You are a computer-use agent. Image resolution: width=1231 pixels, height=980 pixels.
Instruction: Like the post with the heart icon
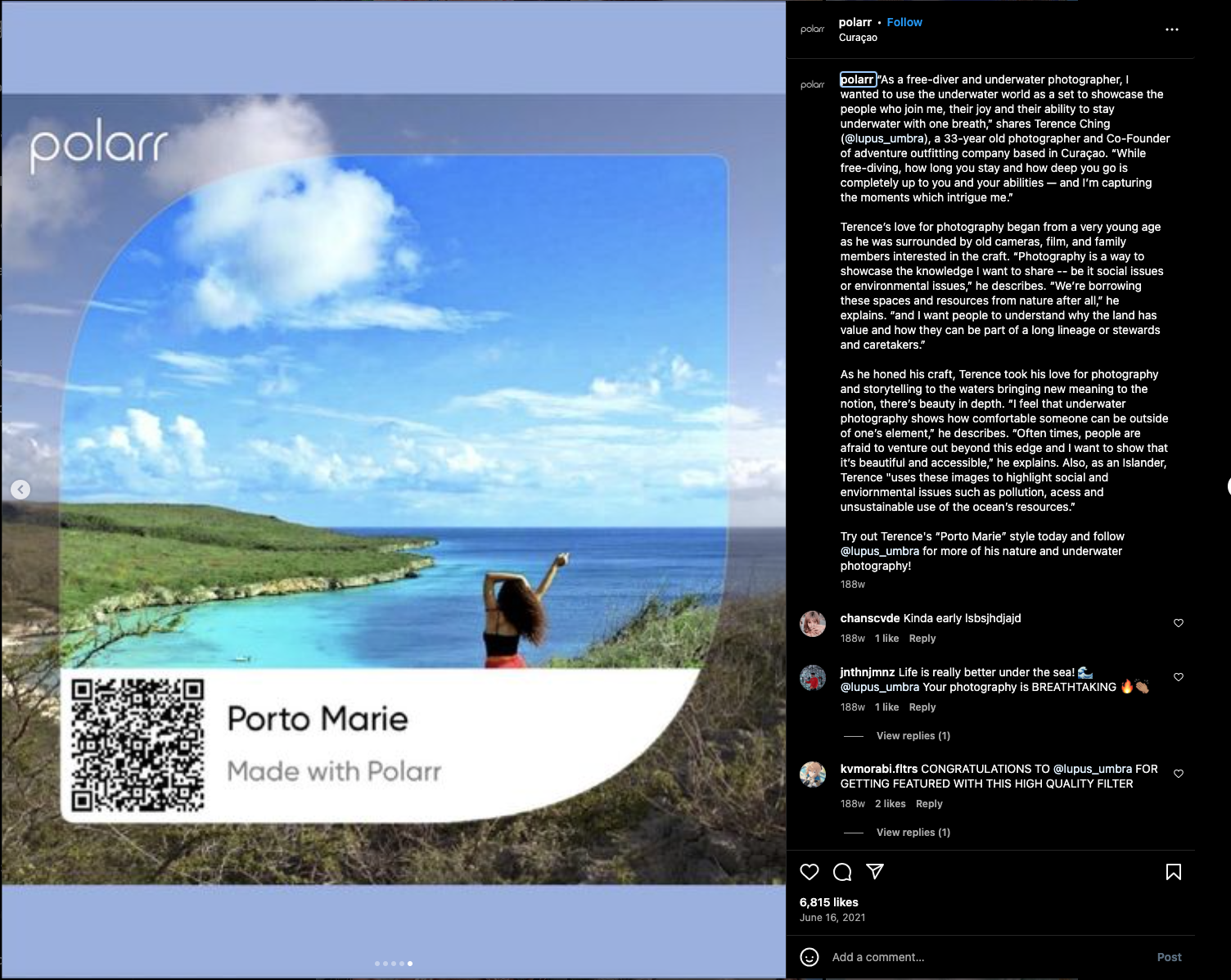pos(809,872)
